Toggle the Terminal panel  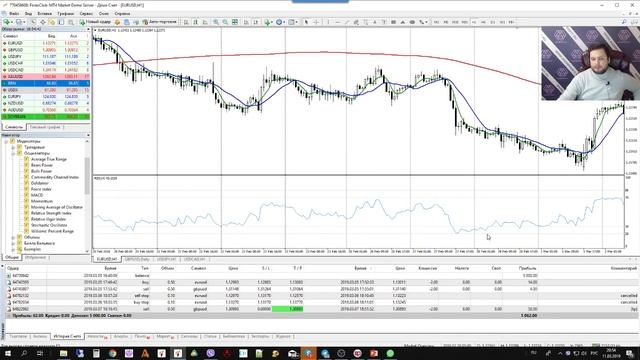coord(61,22)
